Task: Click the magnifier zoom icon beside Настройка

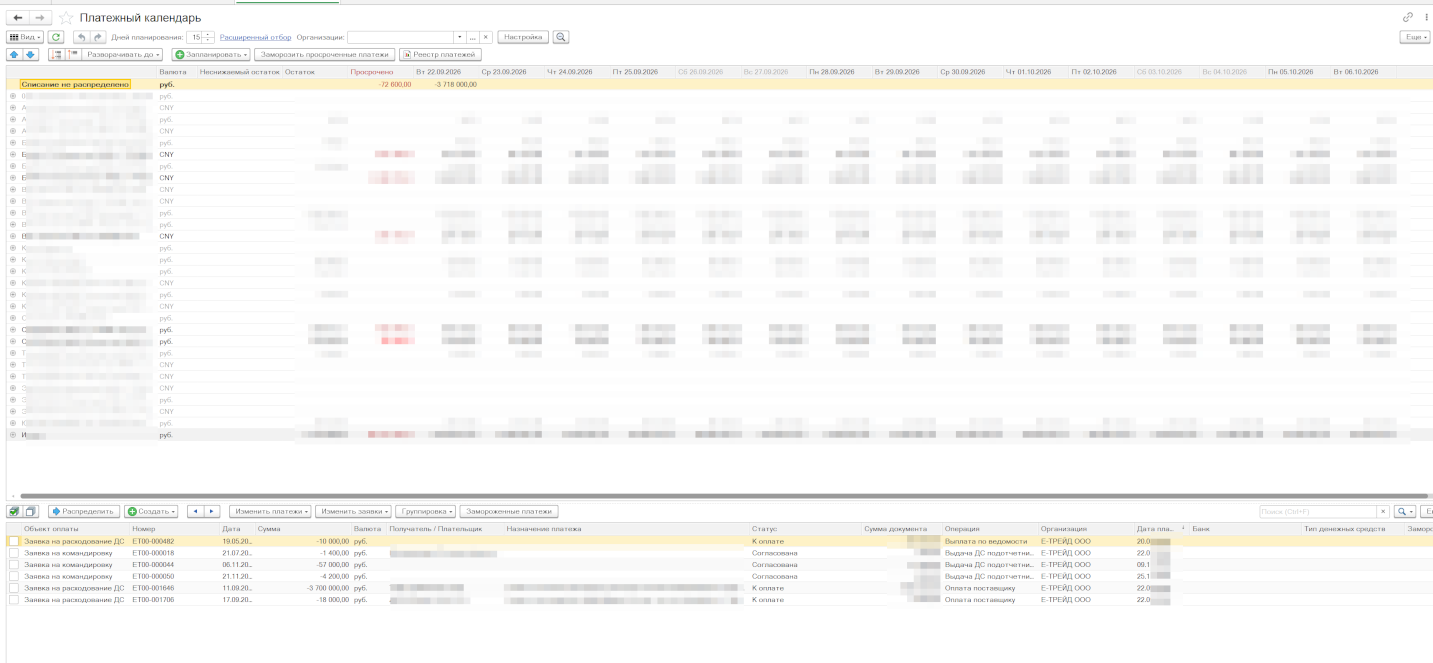Action: (561, 37)
